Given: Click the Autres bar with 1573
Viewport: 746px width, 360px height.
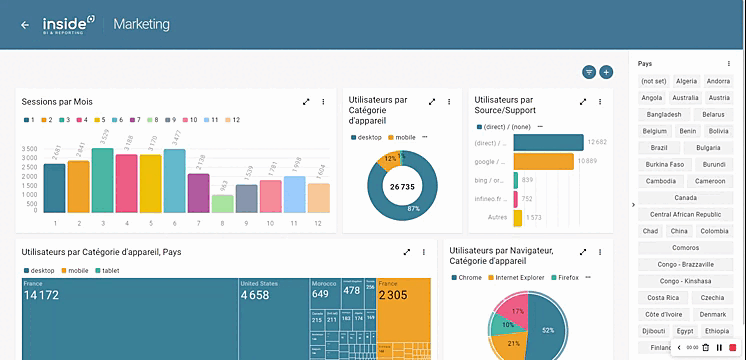Looking at the screenshot, I should tap(518, 218).
